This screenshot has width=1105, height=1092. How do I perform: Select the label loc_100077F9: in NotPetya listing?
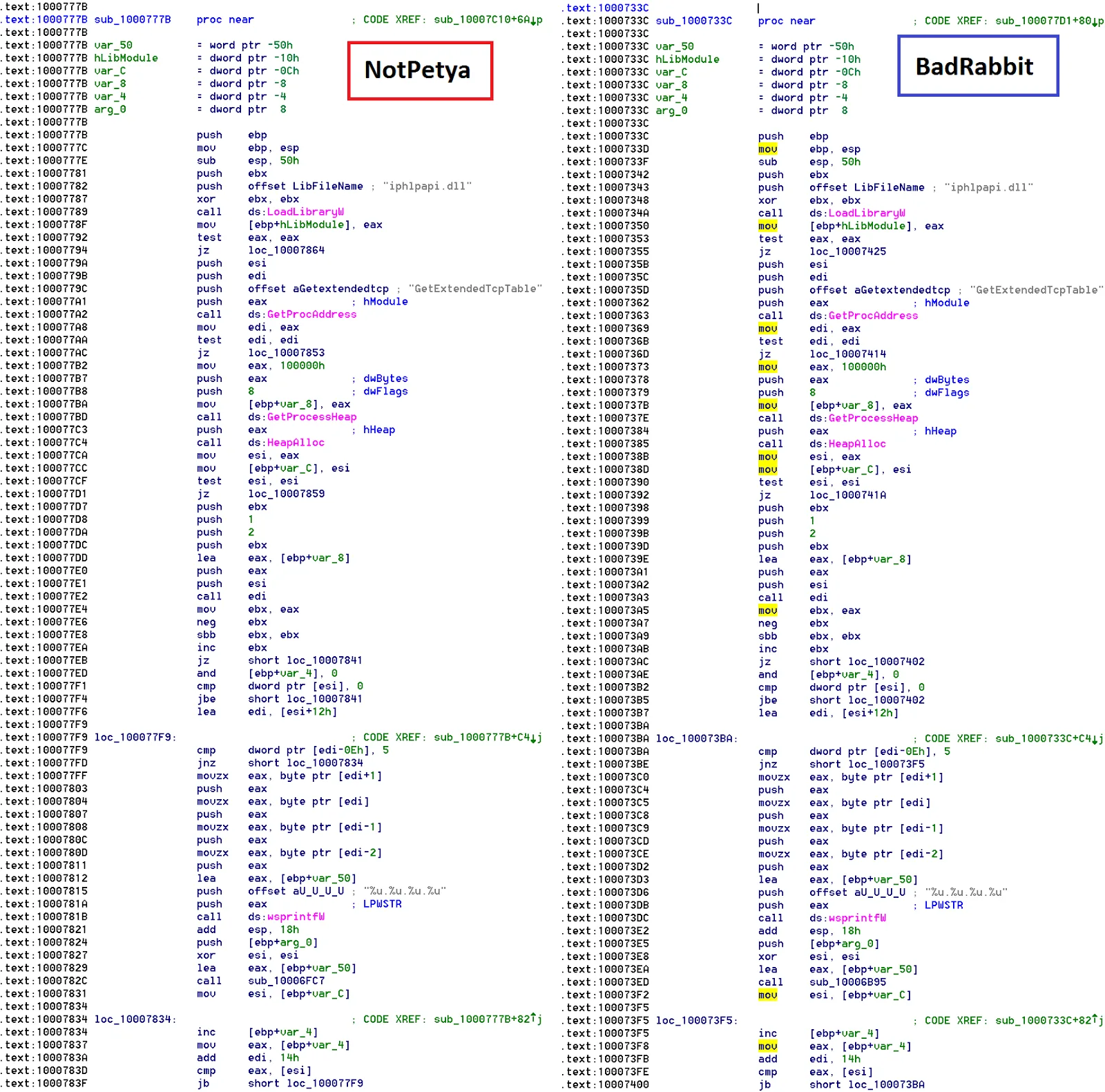click(x=135, y=738)
